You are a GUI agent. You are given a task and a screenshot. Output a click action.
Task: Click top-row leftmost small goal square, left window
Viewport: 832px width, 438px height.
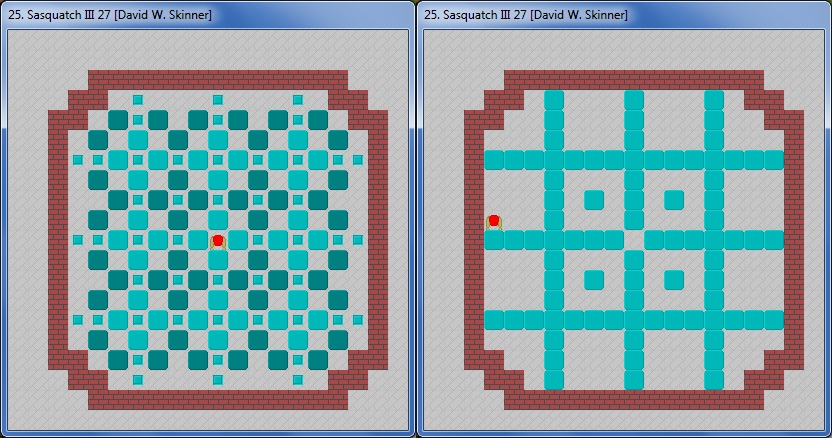pyautogui.click(x=138, y=100)
